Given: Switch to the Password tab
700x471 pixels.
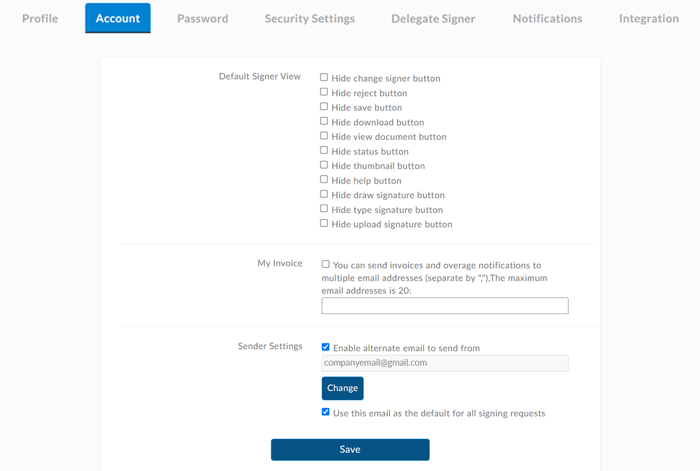Looking at the screenshot, I should click(202, 18).
